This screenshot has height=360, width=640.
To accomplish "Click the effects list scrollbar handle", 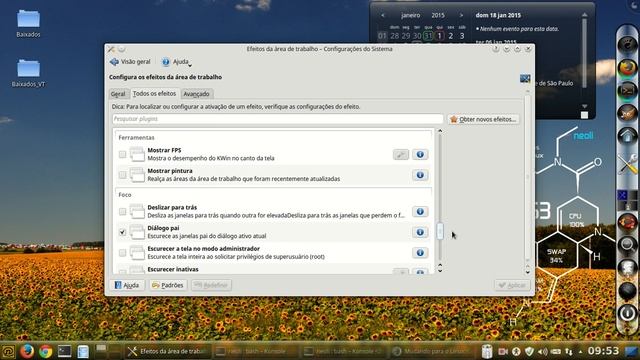I will point(440,231).
